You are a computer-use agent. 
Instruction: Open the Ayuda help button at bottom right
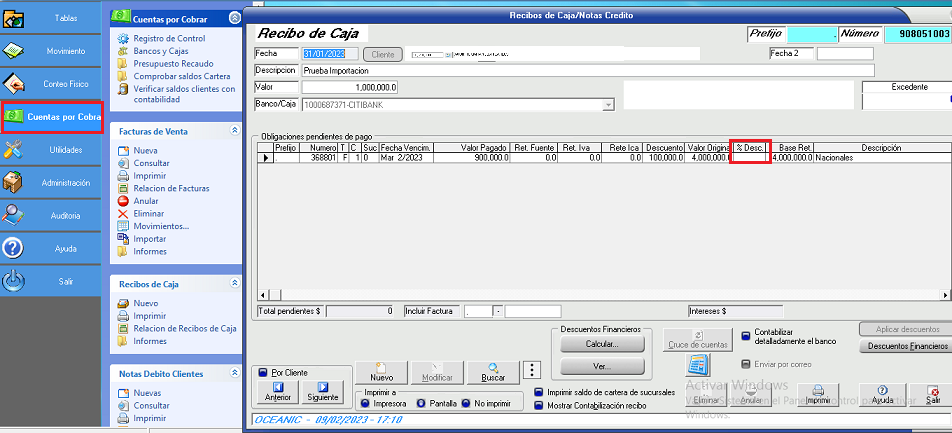(882, 394)
